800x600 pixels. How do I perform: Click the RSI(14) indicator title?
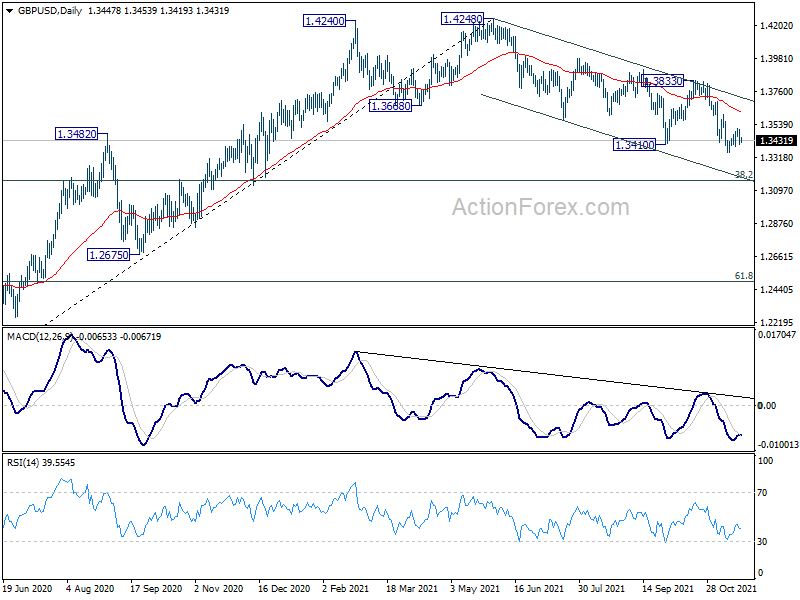(23, 463)
